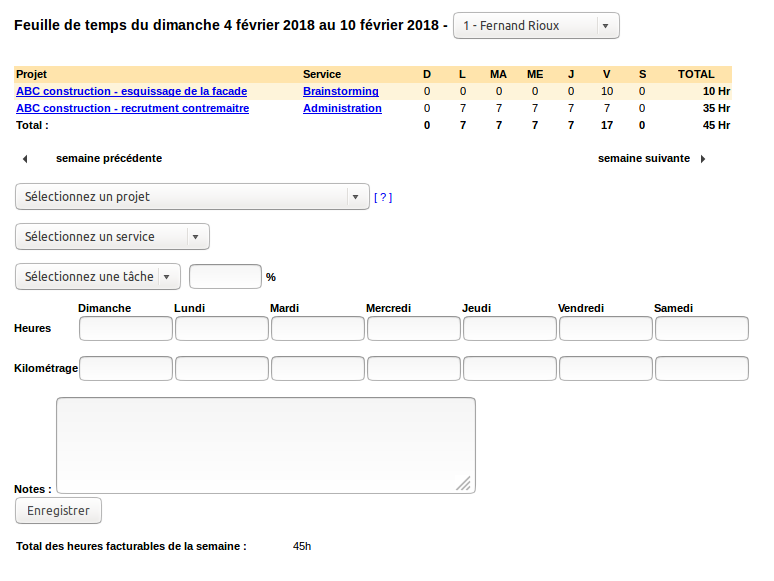This screenshot has height=581, width=774.
Task: Click the Brainstorming service link
Action: pyautogui.click(x=340, y=91)
